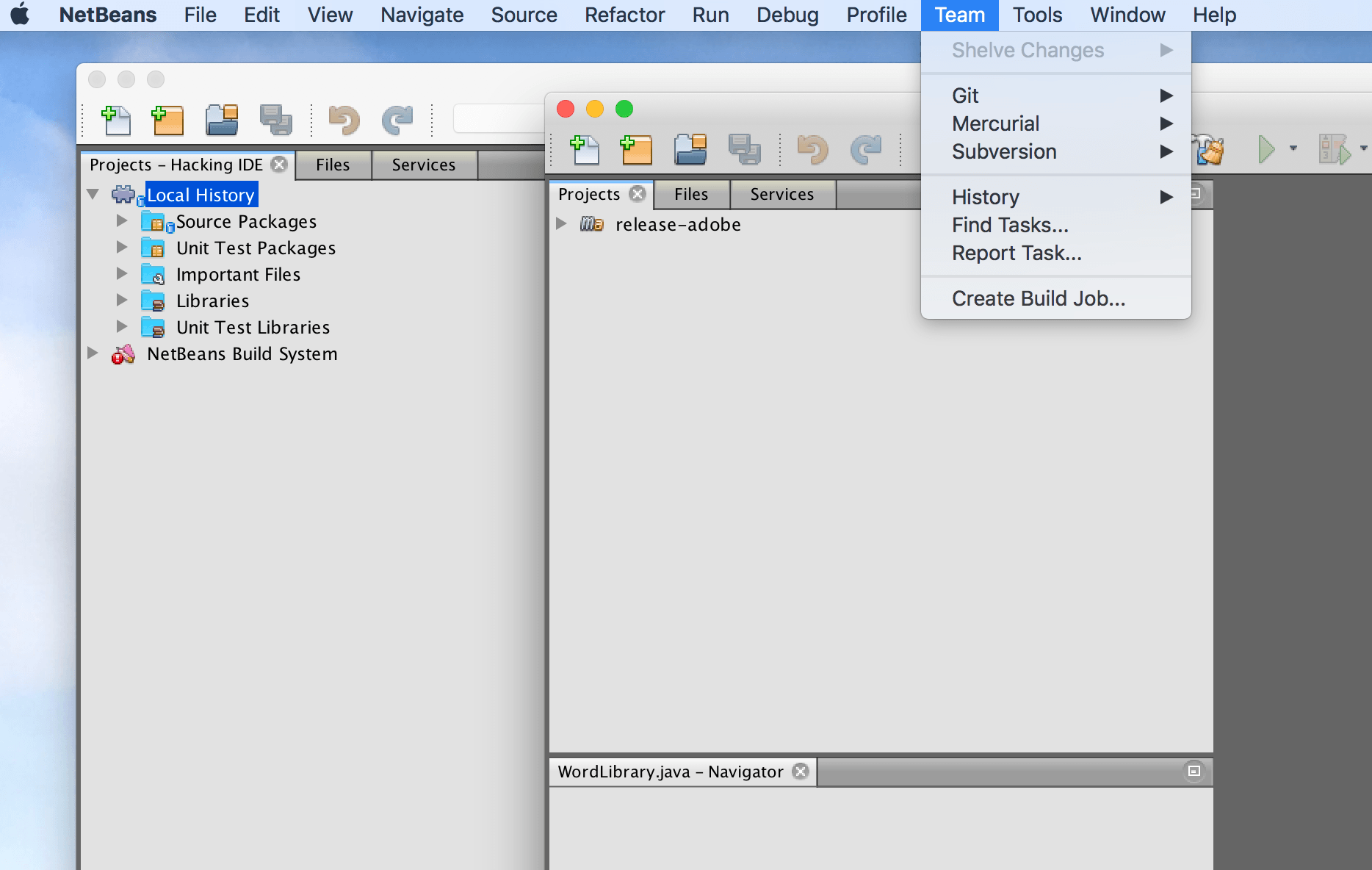
Task: Select Create Build Job menu entry
Action: click(1038, 298)
